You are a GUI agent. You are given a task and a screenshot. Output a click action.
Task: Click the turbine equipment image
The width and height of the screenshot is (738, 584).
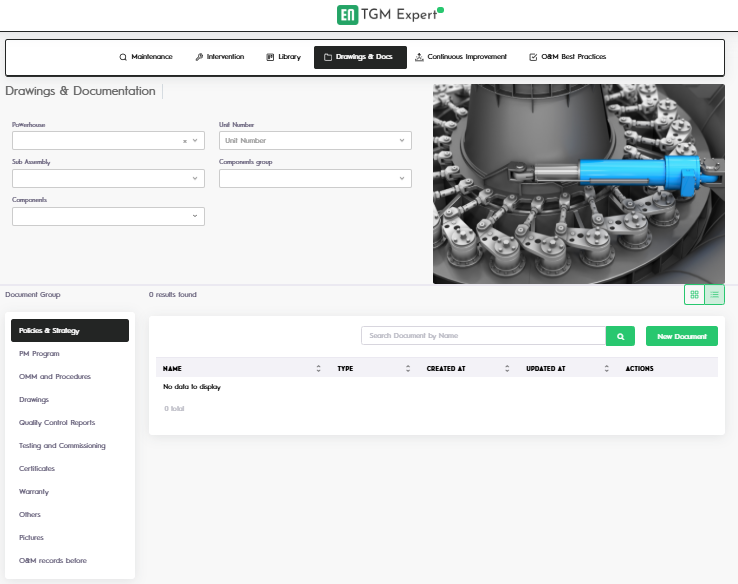[578, 183]
